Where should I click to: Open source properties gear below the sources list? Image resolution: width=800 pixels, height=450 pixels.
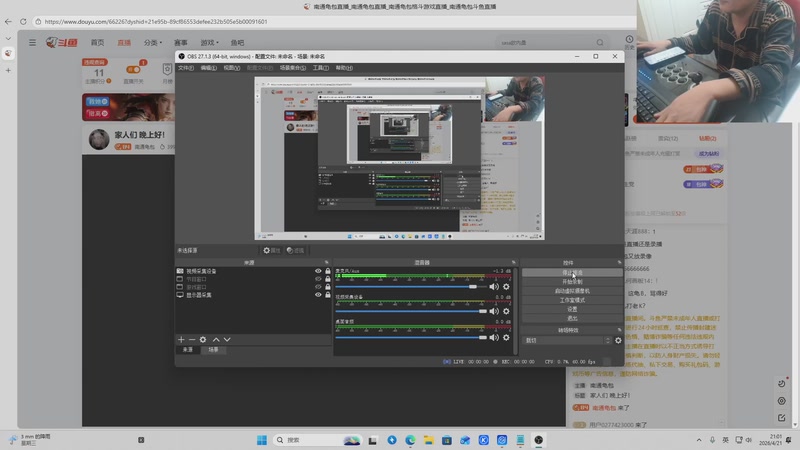(203, 339)
